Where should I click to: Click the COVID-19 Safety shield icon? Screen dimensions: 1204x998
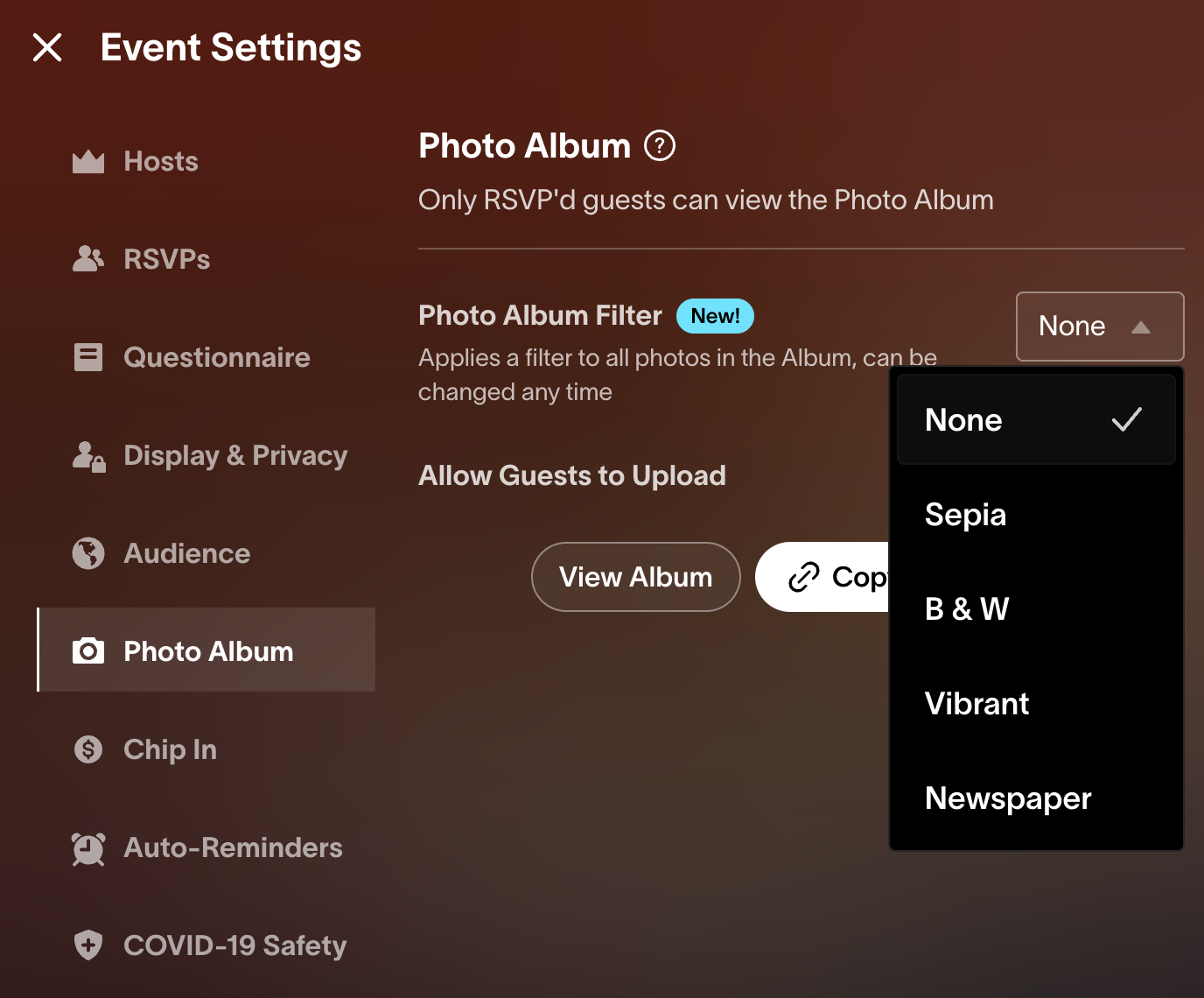[88, 945]
